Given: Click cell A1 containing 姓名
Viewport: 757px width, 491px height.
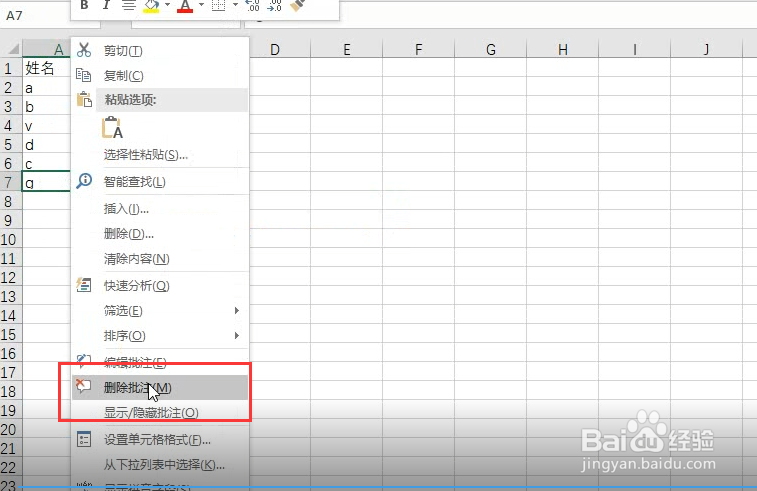Looking at the screenshot, I should click(47, 68).
